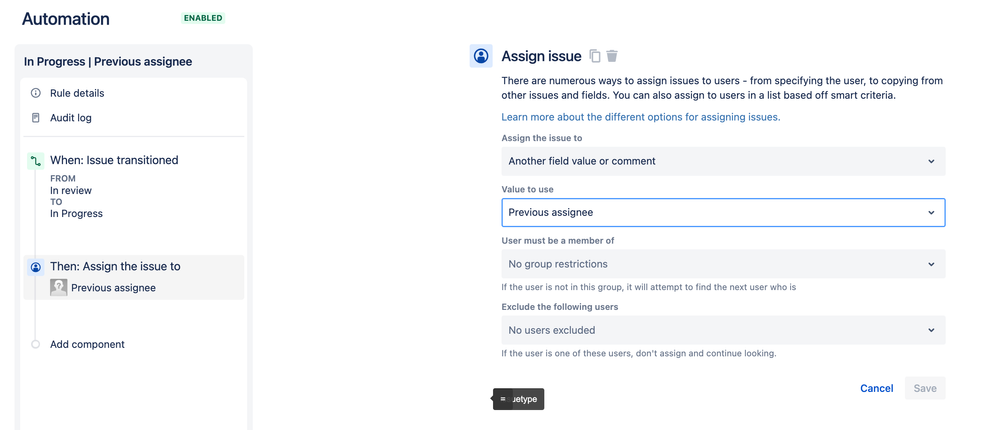Expand the 'Value to use' dropdown
The height and width of the screenshot is (430, 999).
pos(723,213)
